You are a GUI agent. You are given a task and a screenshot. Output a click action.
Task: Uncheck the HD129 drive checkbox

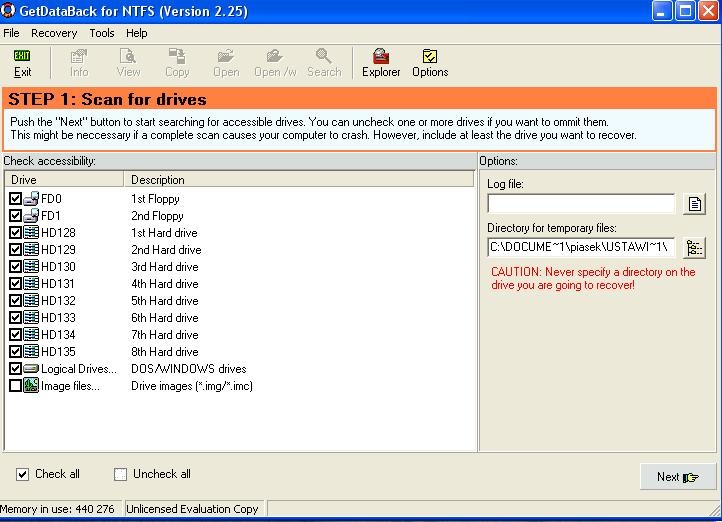click(x=15, y=249)
